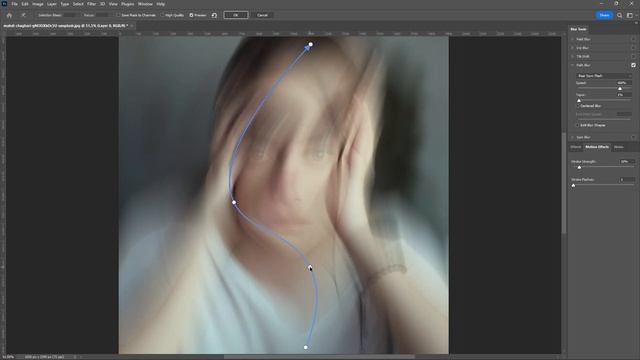Toggle Save Mask to Channels checkbox
The width and height of the screenshot is (640, 360).
tap(118, 15)
